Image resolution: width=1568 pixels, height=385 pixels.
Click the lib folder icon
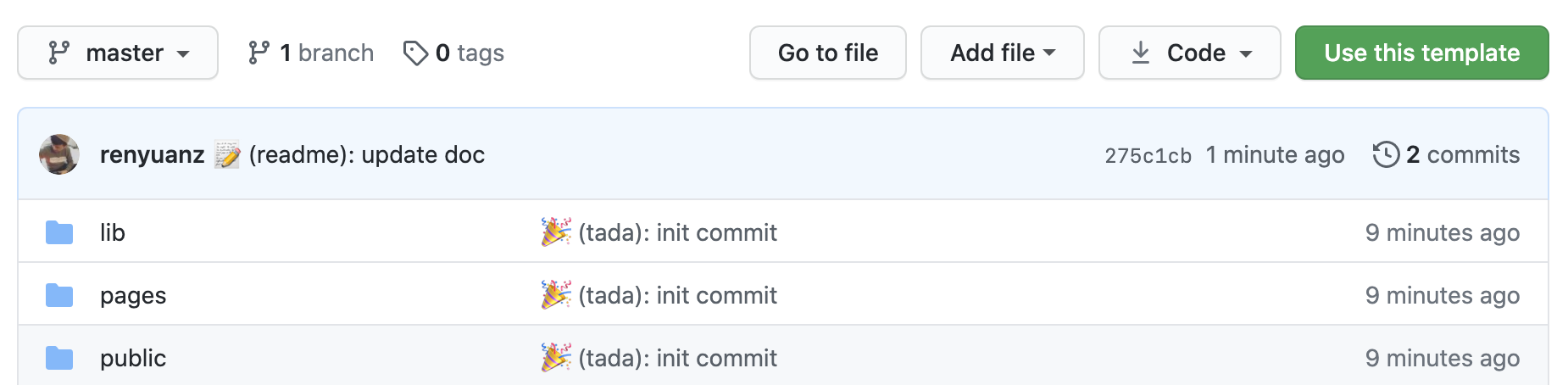(59, 232)
